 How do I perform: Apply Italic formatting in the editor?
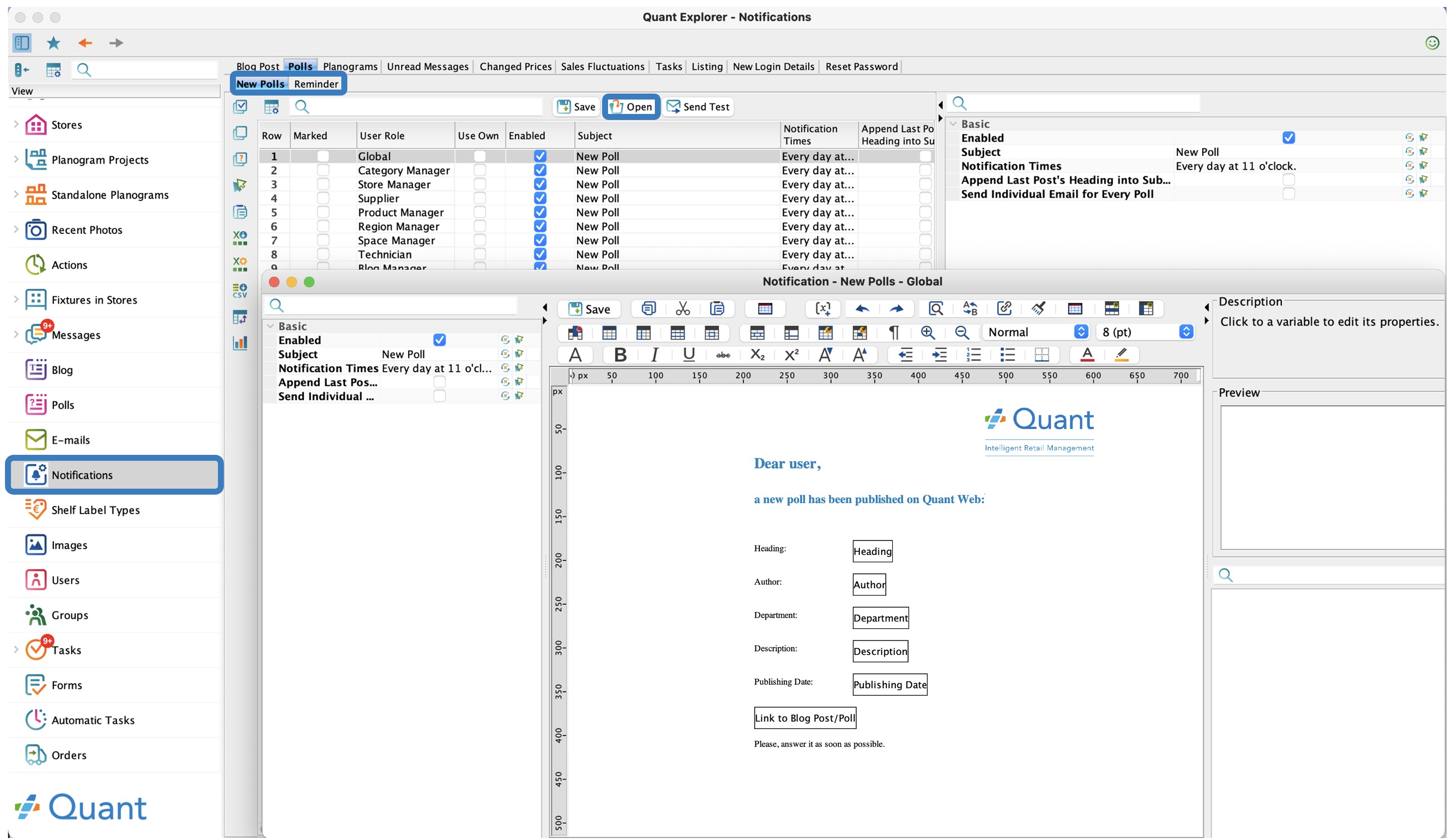pos(654,354)
